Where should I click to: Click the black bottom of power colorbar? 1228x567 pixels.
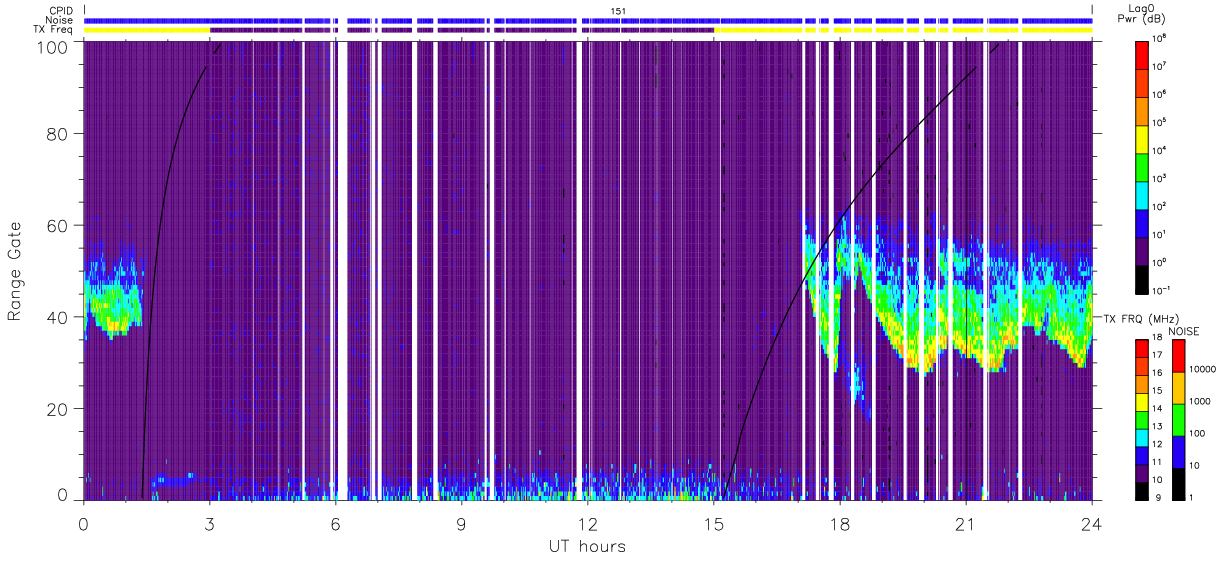[1142, 278]
